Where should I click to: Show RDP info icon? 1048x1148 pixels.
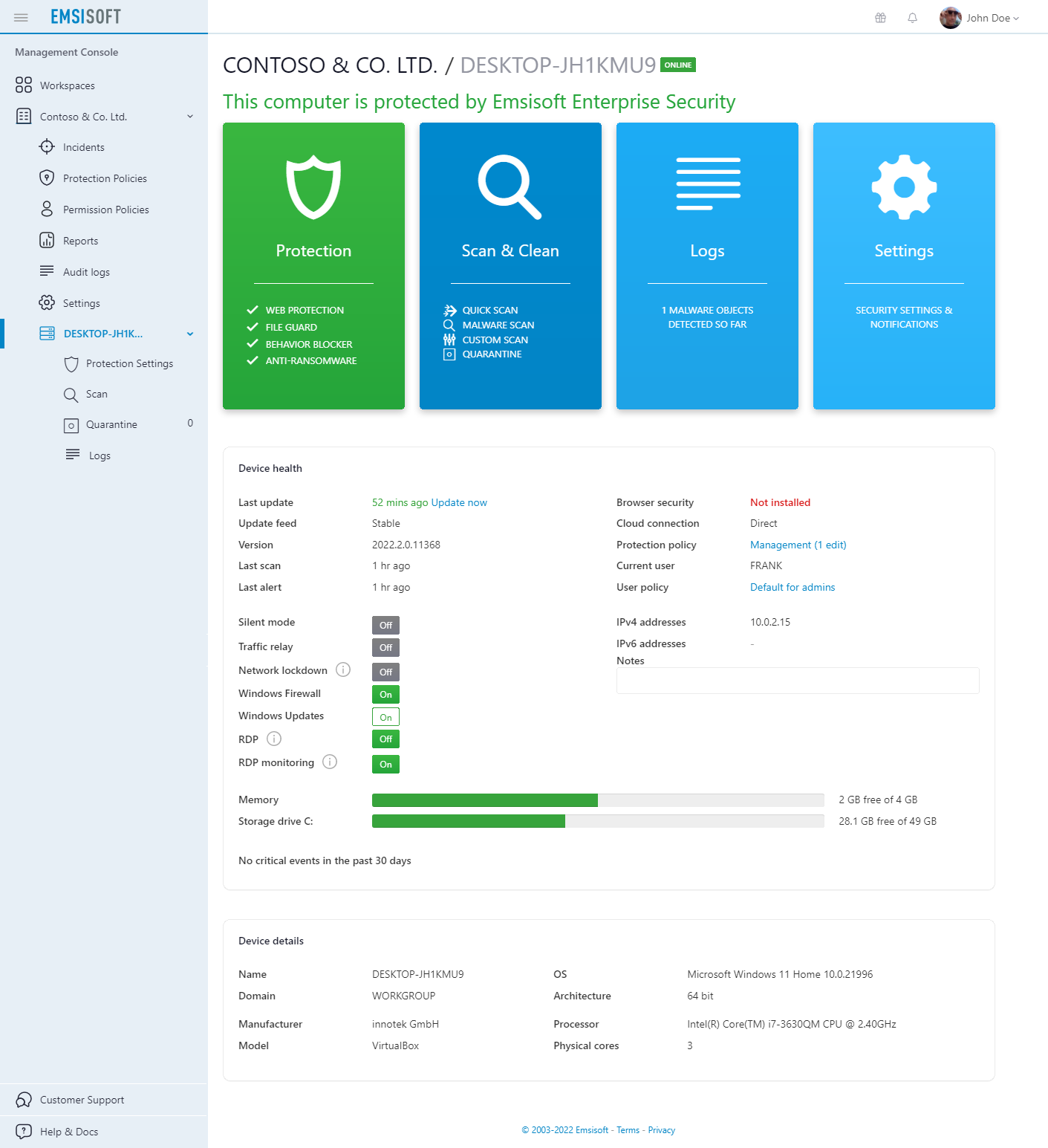coord(274,739)
